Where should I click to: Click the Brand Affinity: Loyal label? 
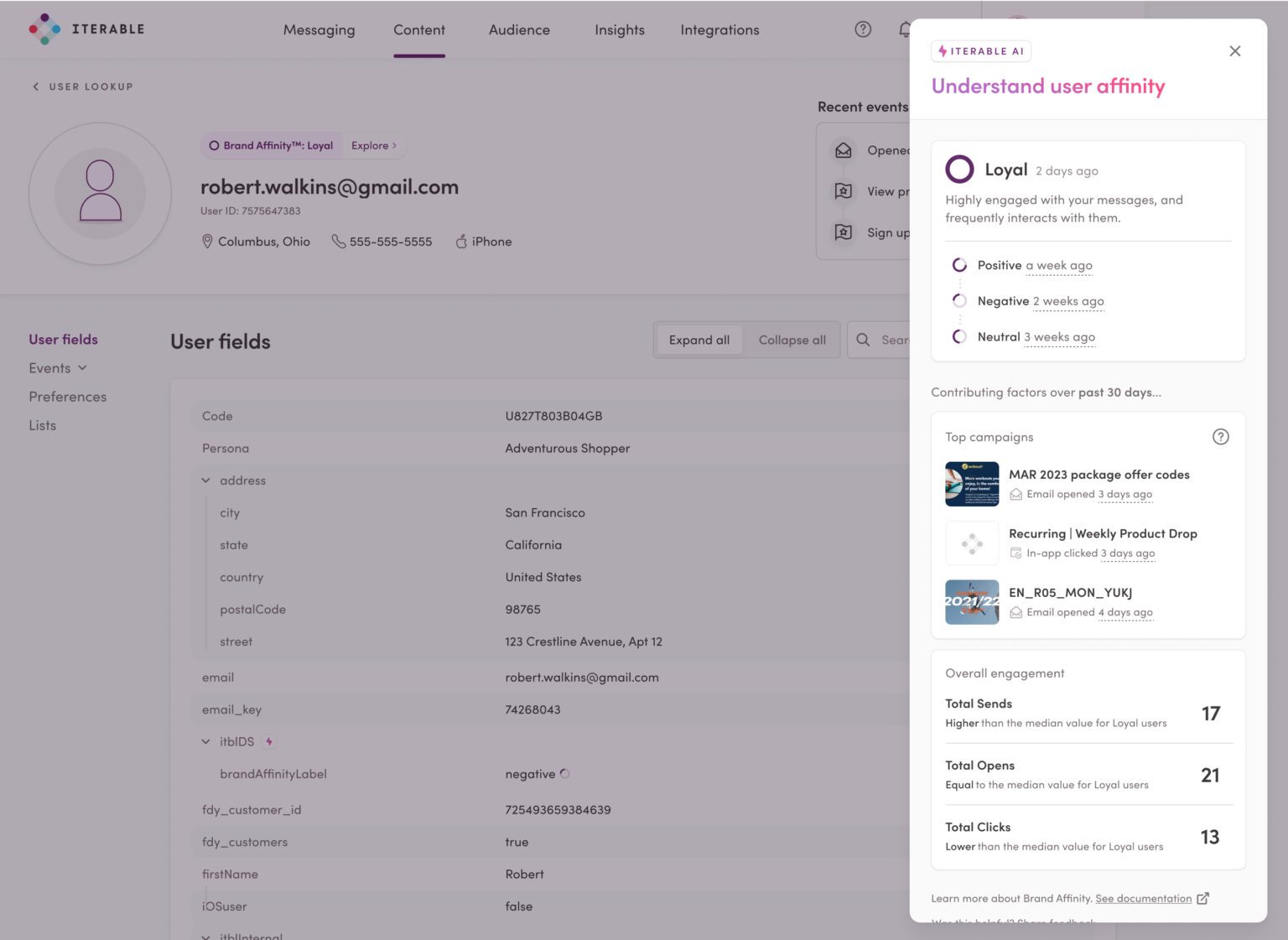pyautogui.click(x=271, y=146)
